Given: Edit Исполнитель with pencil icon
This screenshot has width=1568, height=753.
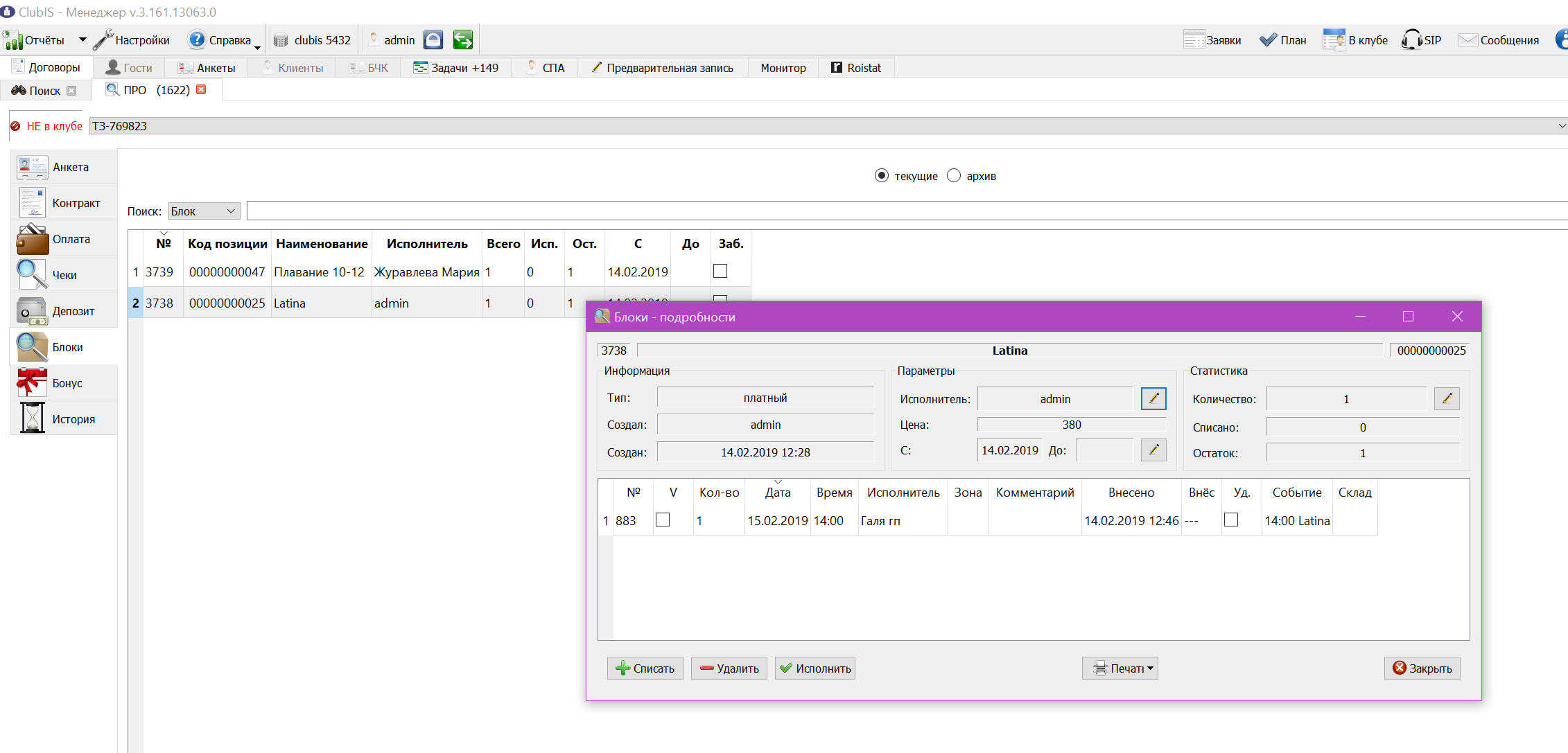Looking at the screenshot, I should (x=1153, y=398).
